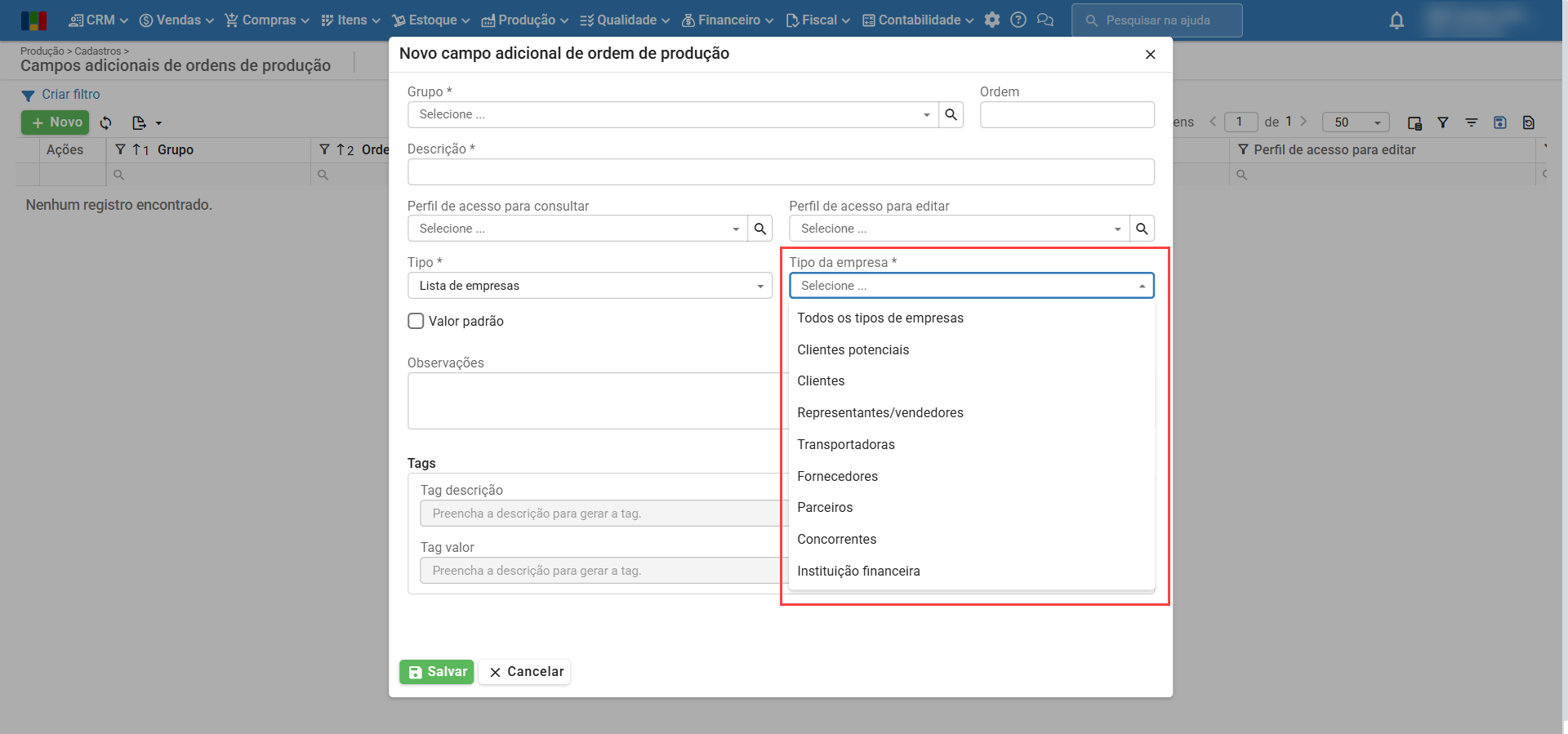The image size is (1568, 734).
Task: Open the Financeiro menu
Action: click(x=728, y=20)
